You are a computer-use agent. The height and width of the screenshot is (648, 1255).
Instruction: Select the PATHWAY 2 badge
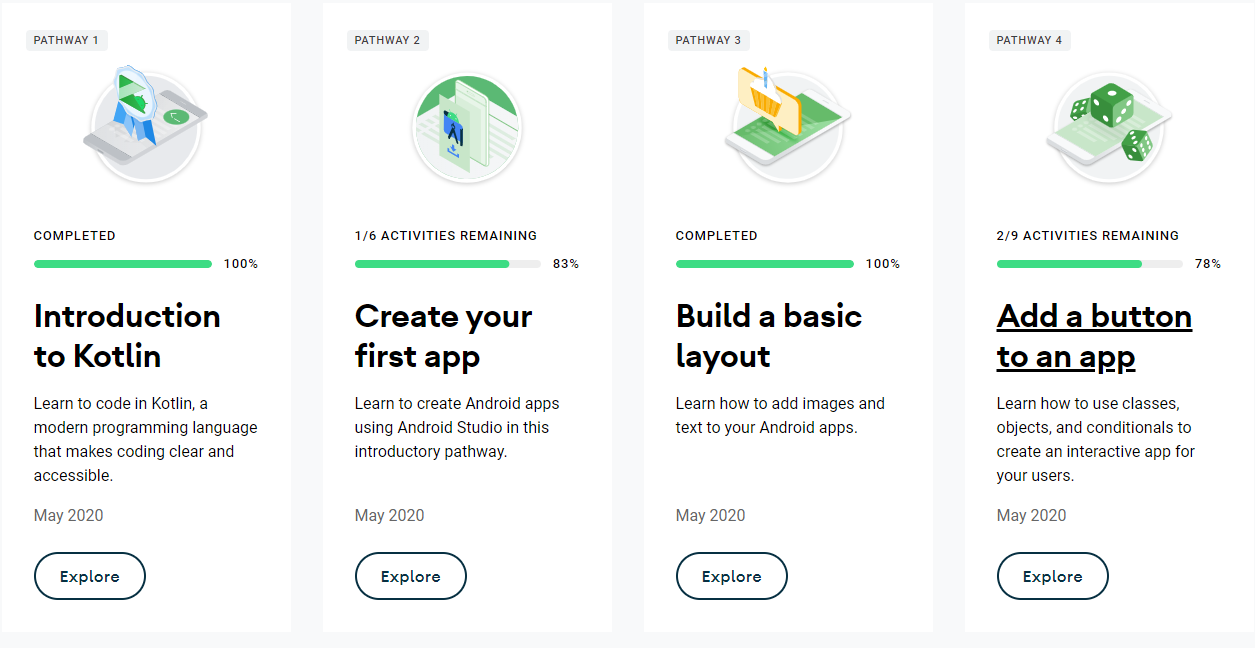click(x=387, y=40)
